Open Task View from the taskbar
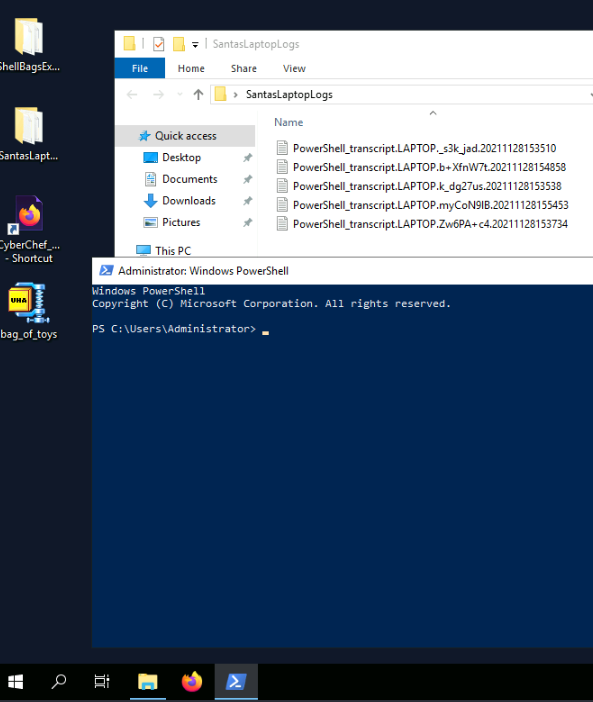 tap(102, 682)
